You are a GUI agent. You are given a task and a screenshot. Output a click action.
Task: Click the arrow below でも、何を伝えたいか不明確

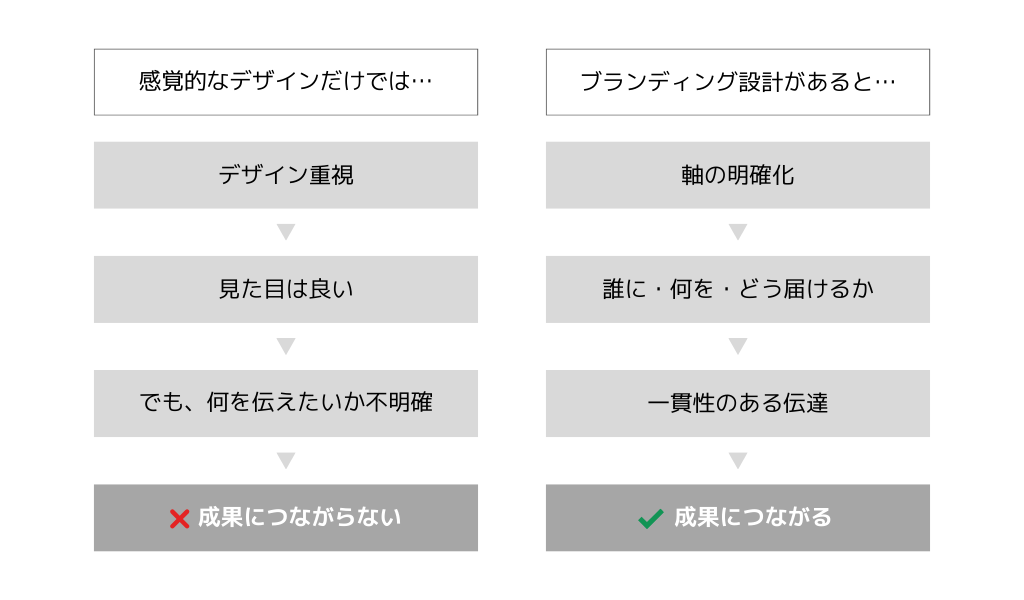[x=286, y=461]
